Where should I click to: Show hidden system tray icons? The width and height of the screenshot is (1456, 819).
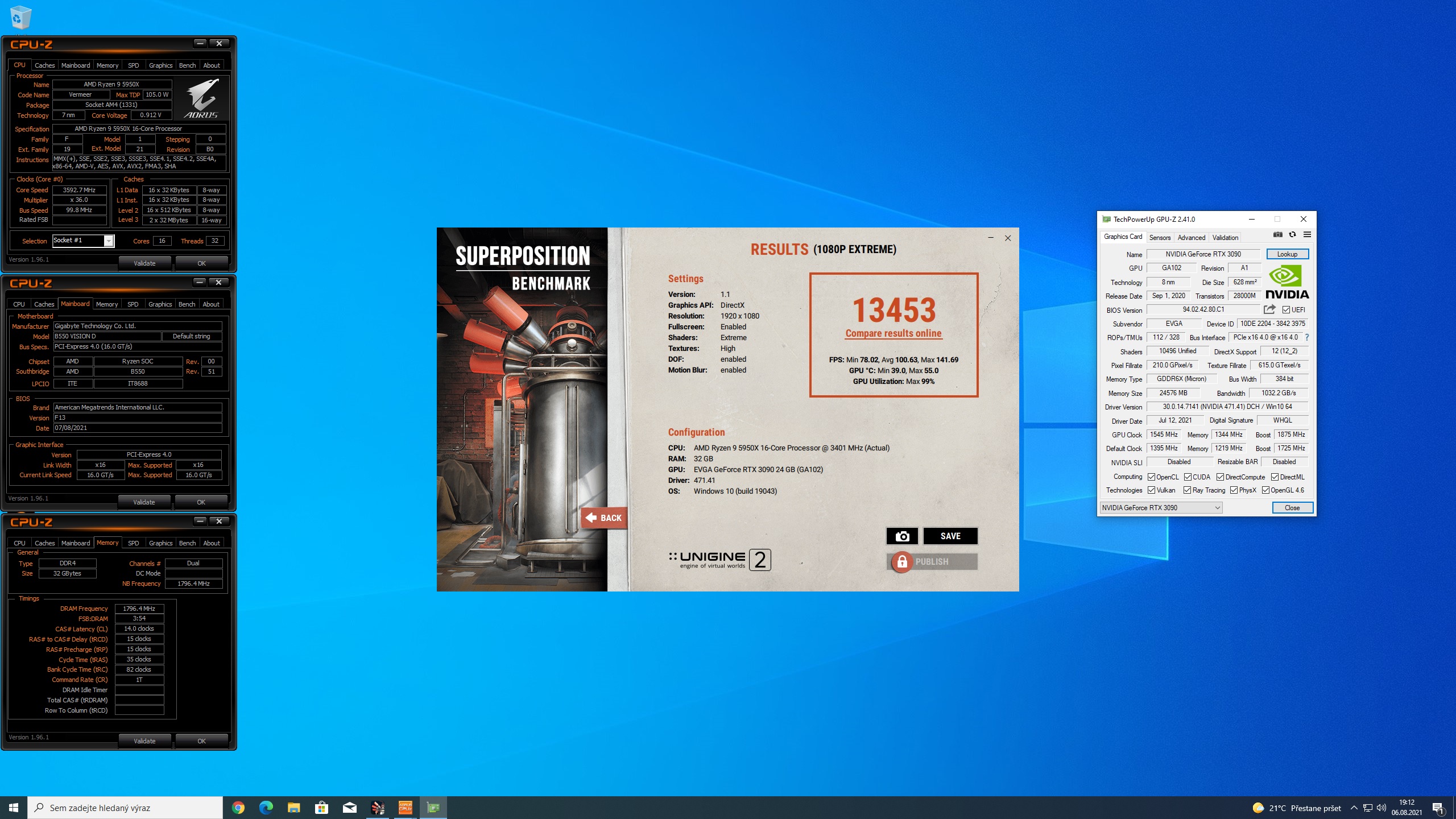1354,808
